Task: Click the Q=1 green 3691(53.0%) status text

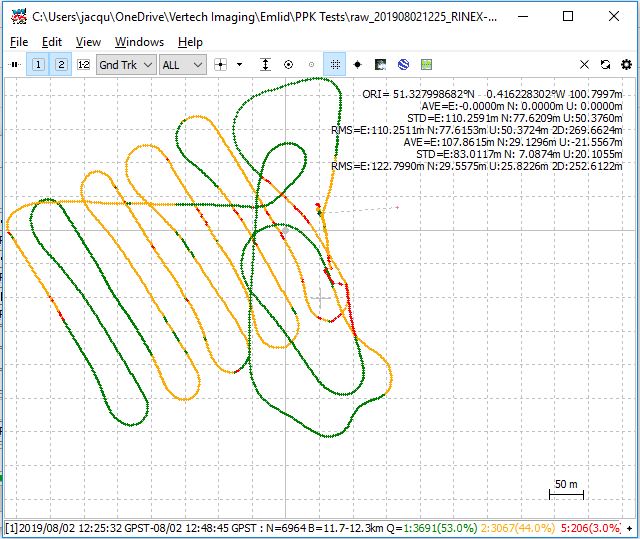Action: 440,528
